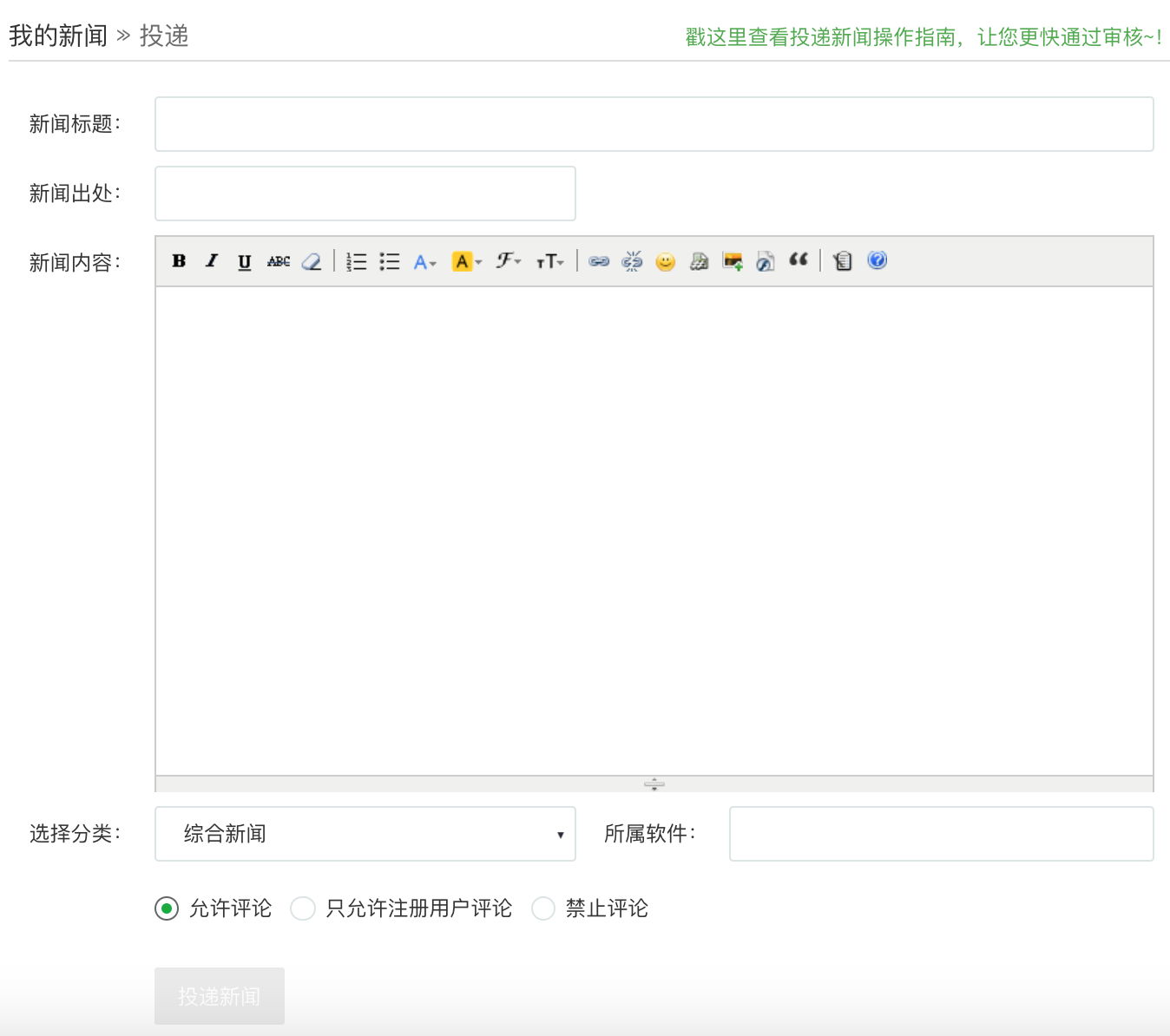
Task: Open the editor help icon
Action: point(877,260)
